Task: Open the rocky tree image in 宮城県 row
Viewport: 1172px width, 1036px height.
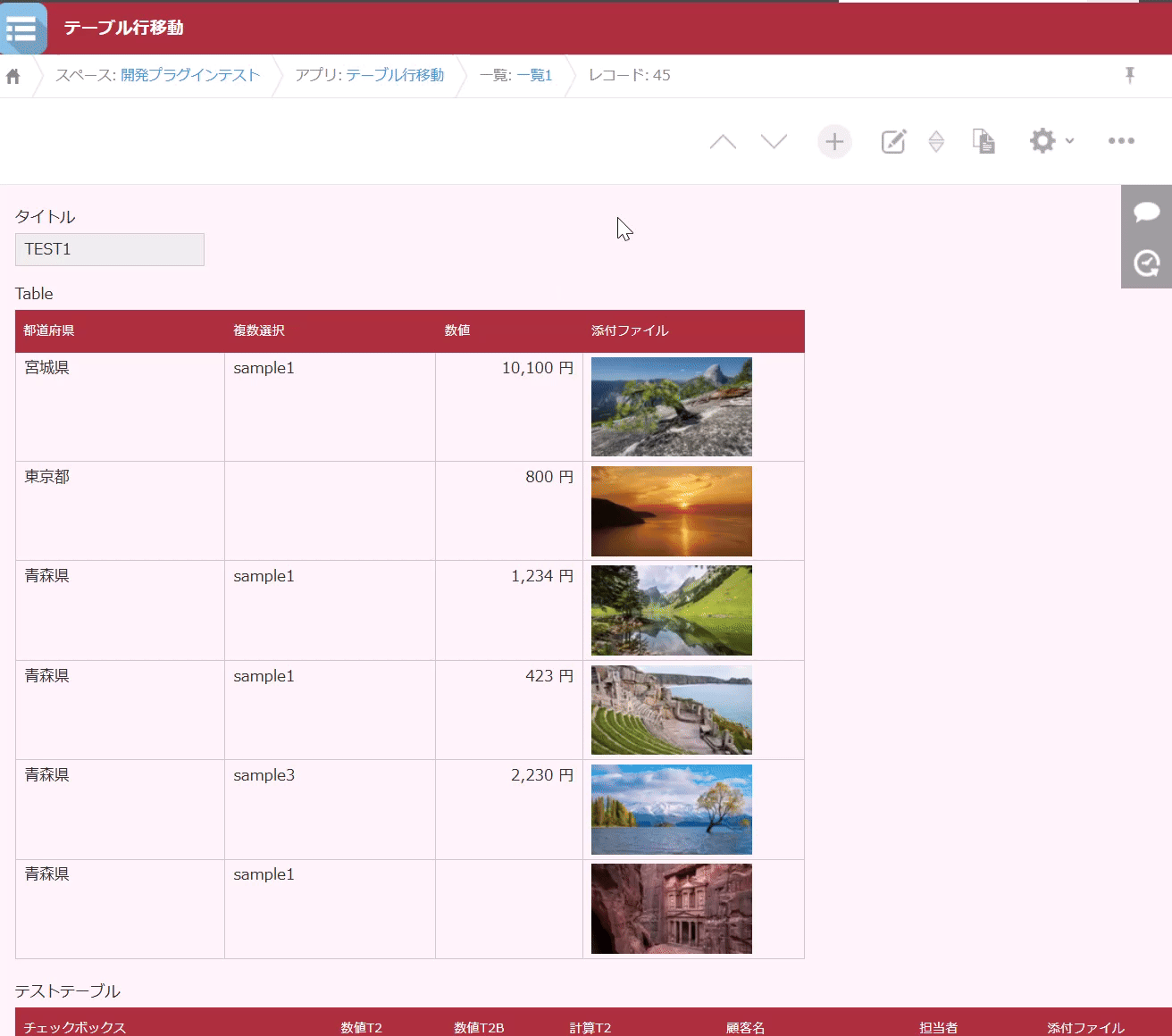Action: point(671,406)
